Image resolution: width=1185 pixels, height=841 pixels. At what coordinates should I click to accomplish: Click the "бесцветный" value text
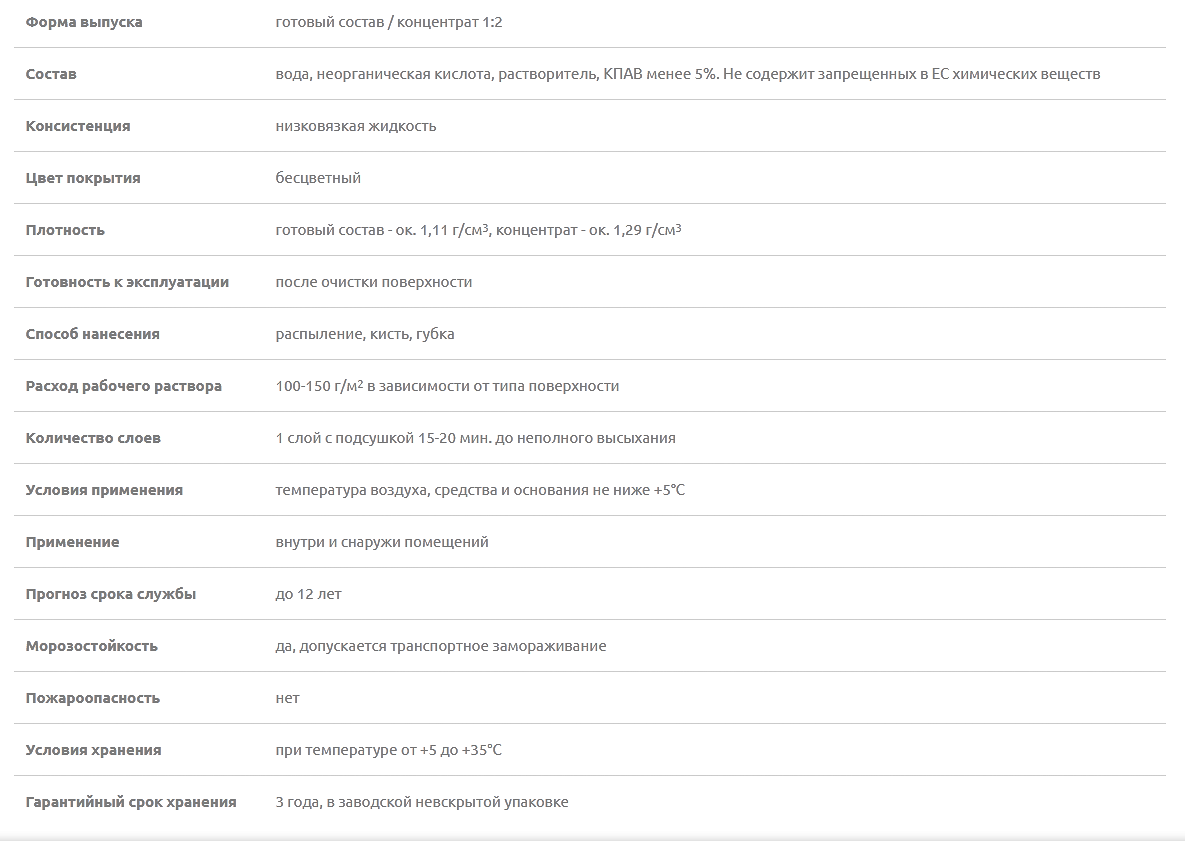click(x=318, y=178)
